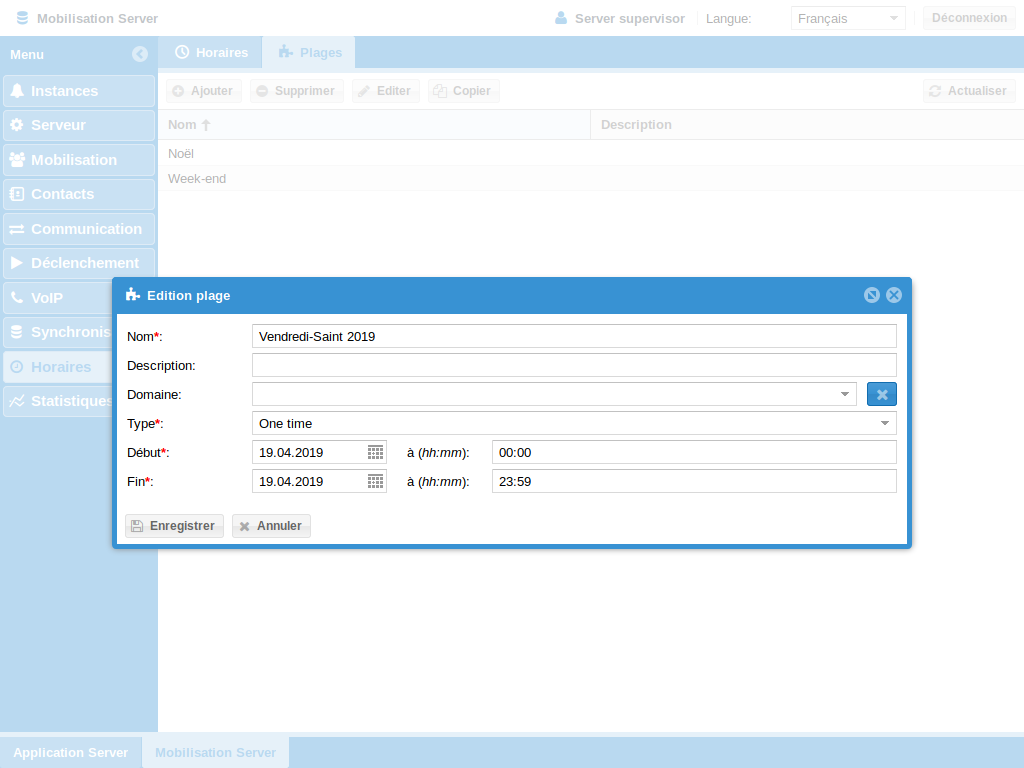Click the Description input field in dialog
This screenshot has width=1024, height=768.
(574, 365)
